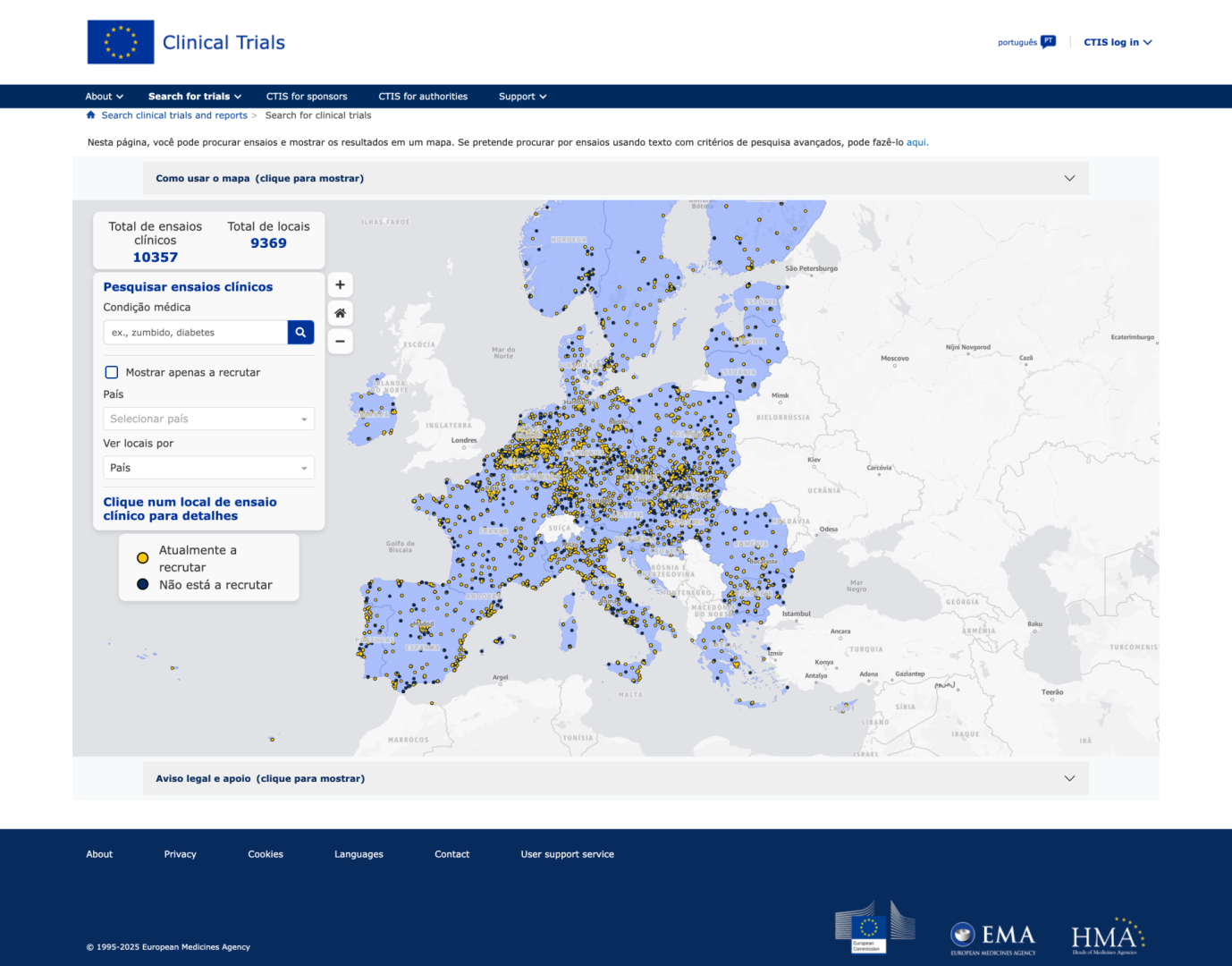This screenshot has height=966, width=1232.
Task: Click the medical condition search input field
Action: [196, 333]
